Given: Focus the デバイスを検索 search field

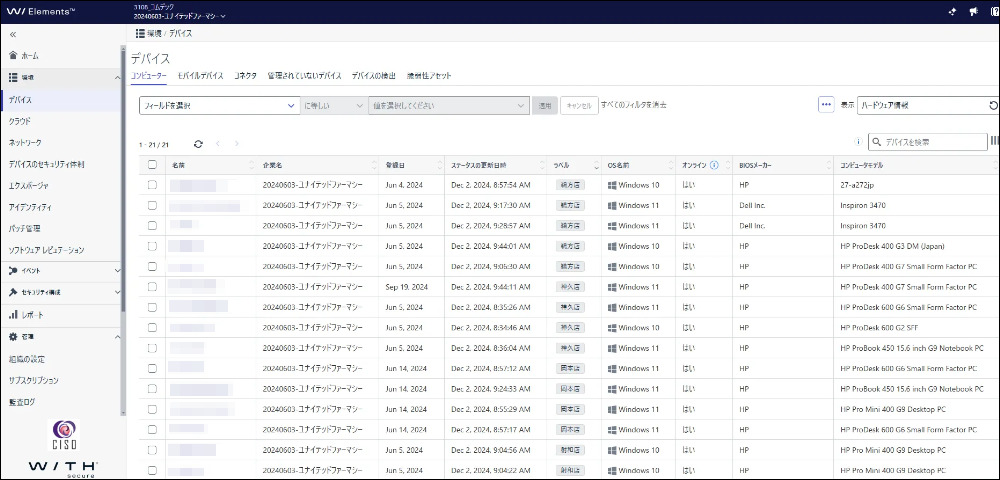Looking at the screenshot, I should point(928,142).
